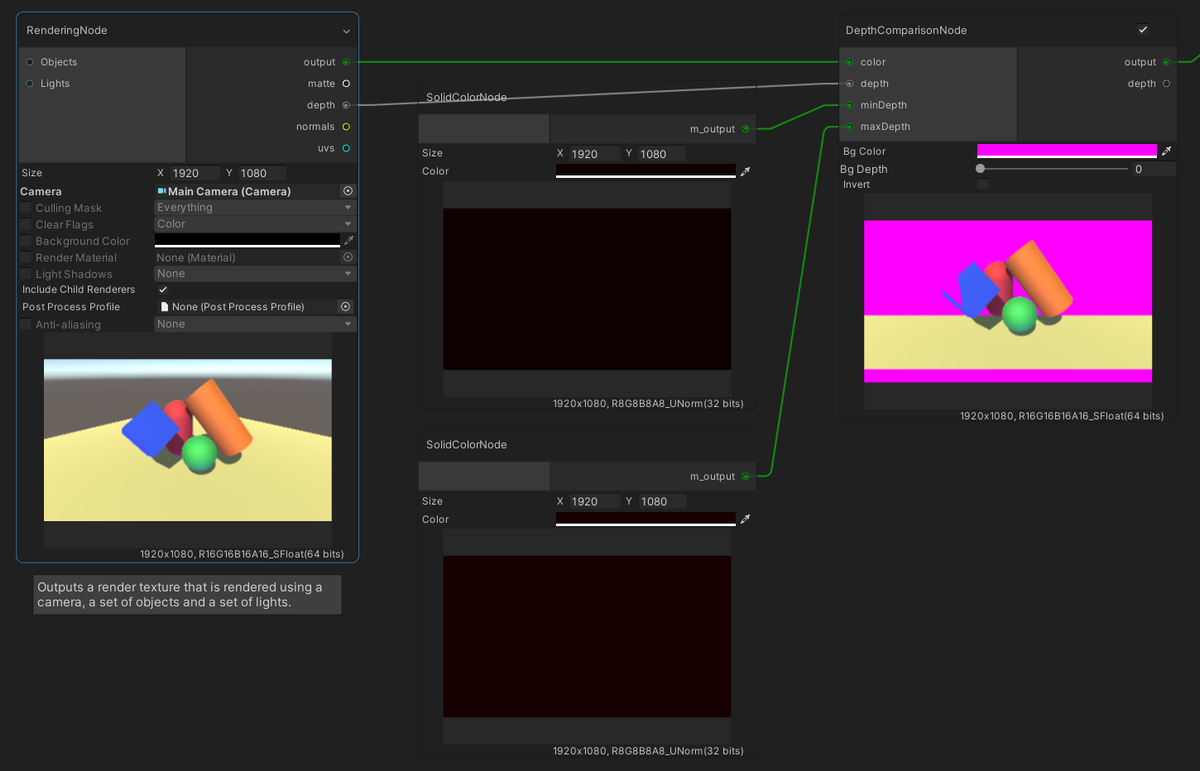The image size is (1200, 771).
Task: Pick Bg Color with the eyedropper icon
Action: click(x=1166, y=151)
